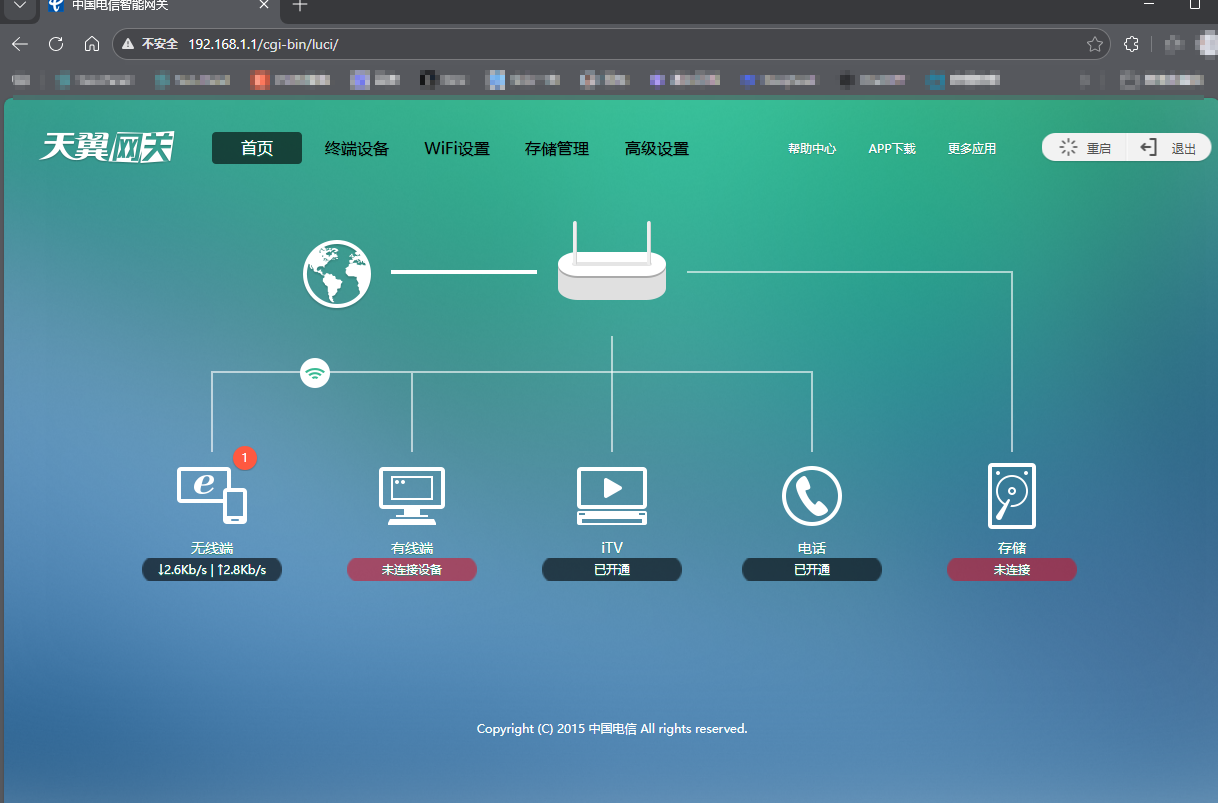
Task: Click browser back arrow
Action: 20,44
